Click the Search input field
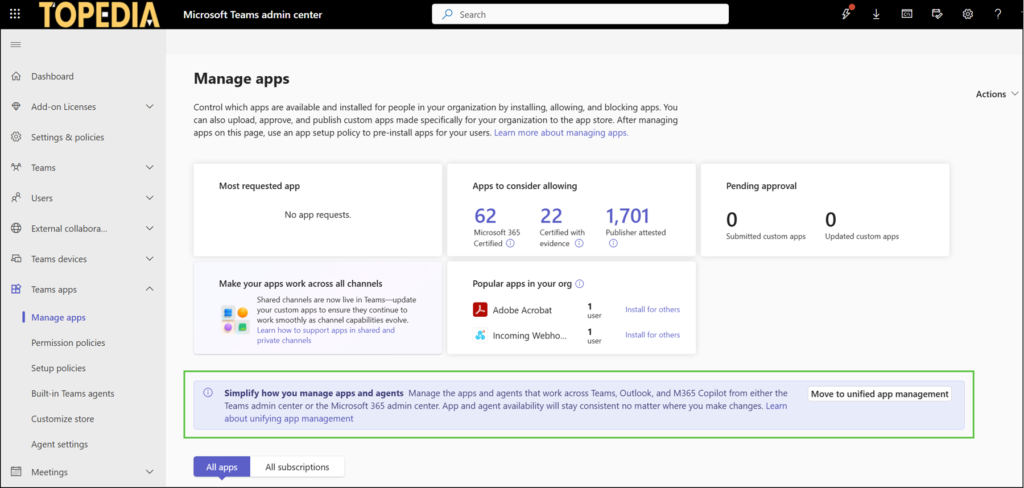This screenshot has width=1024, height=488. (580, 14)
